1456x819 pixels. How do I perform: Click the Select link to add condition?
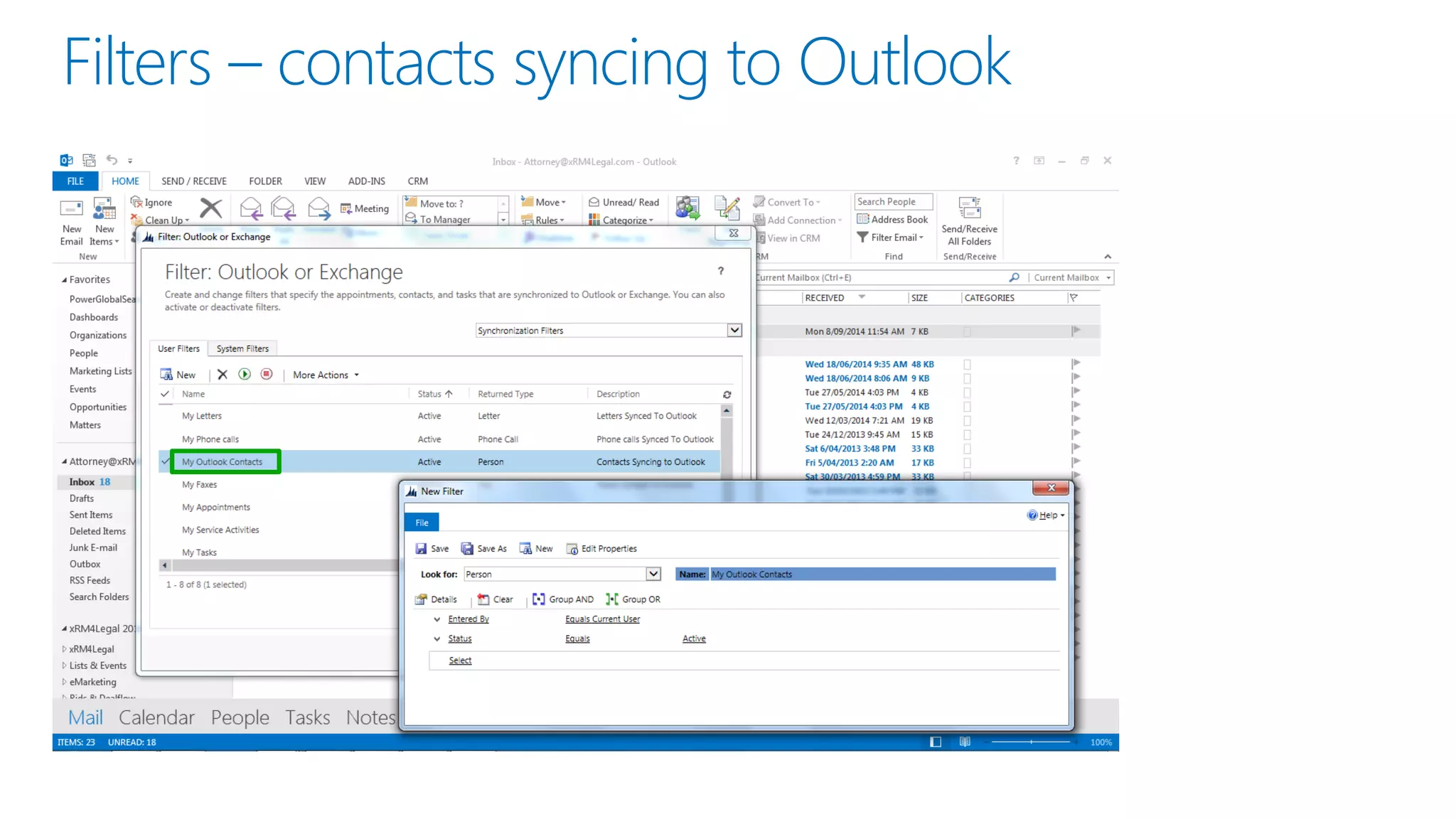[460, 660]
